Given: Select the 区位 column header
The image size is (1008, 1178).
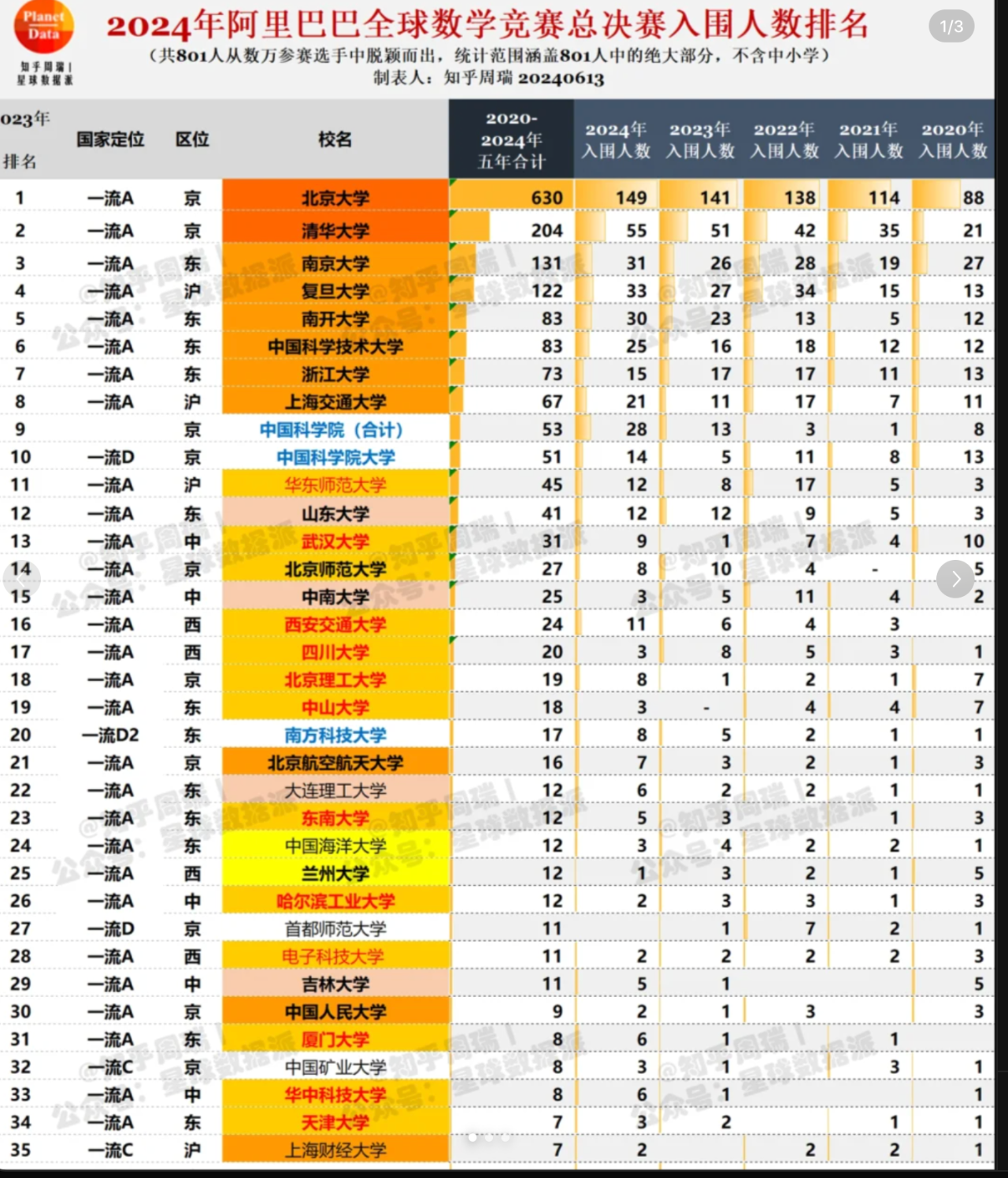Looking at the screenshot, I should pos(192,139).
